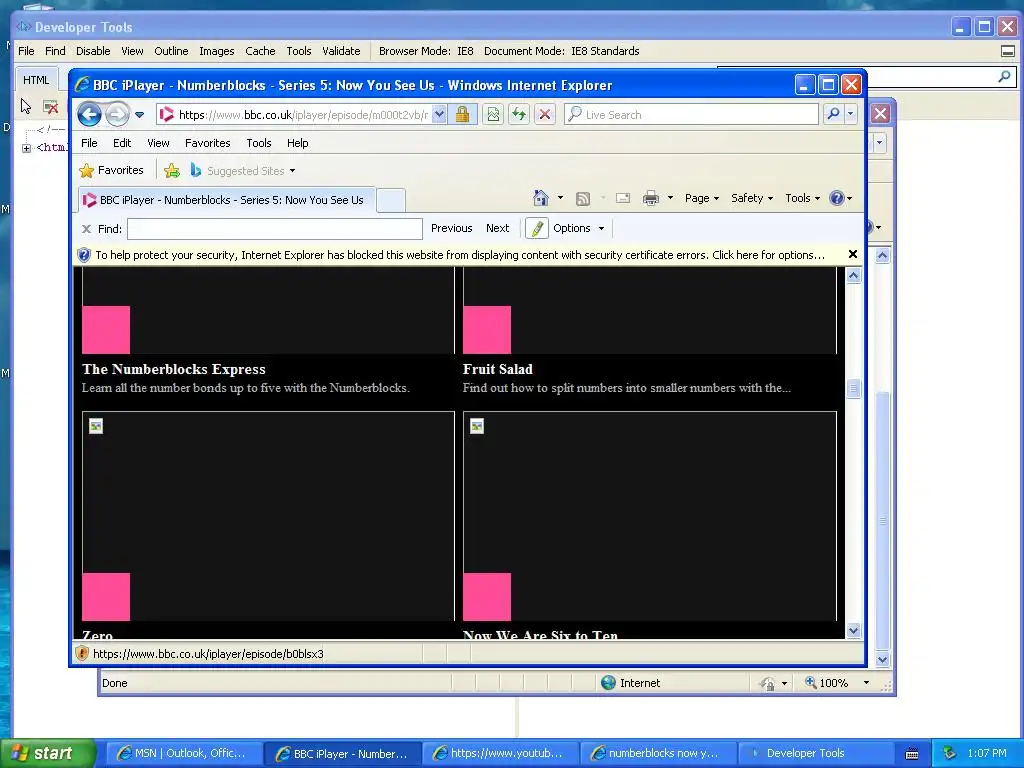
Task: Switch to MSN Outlook taskbar window
Action: [184, 753]
